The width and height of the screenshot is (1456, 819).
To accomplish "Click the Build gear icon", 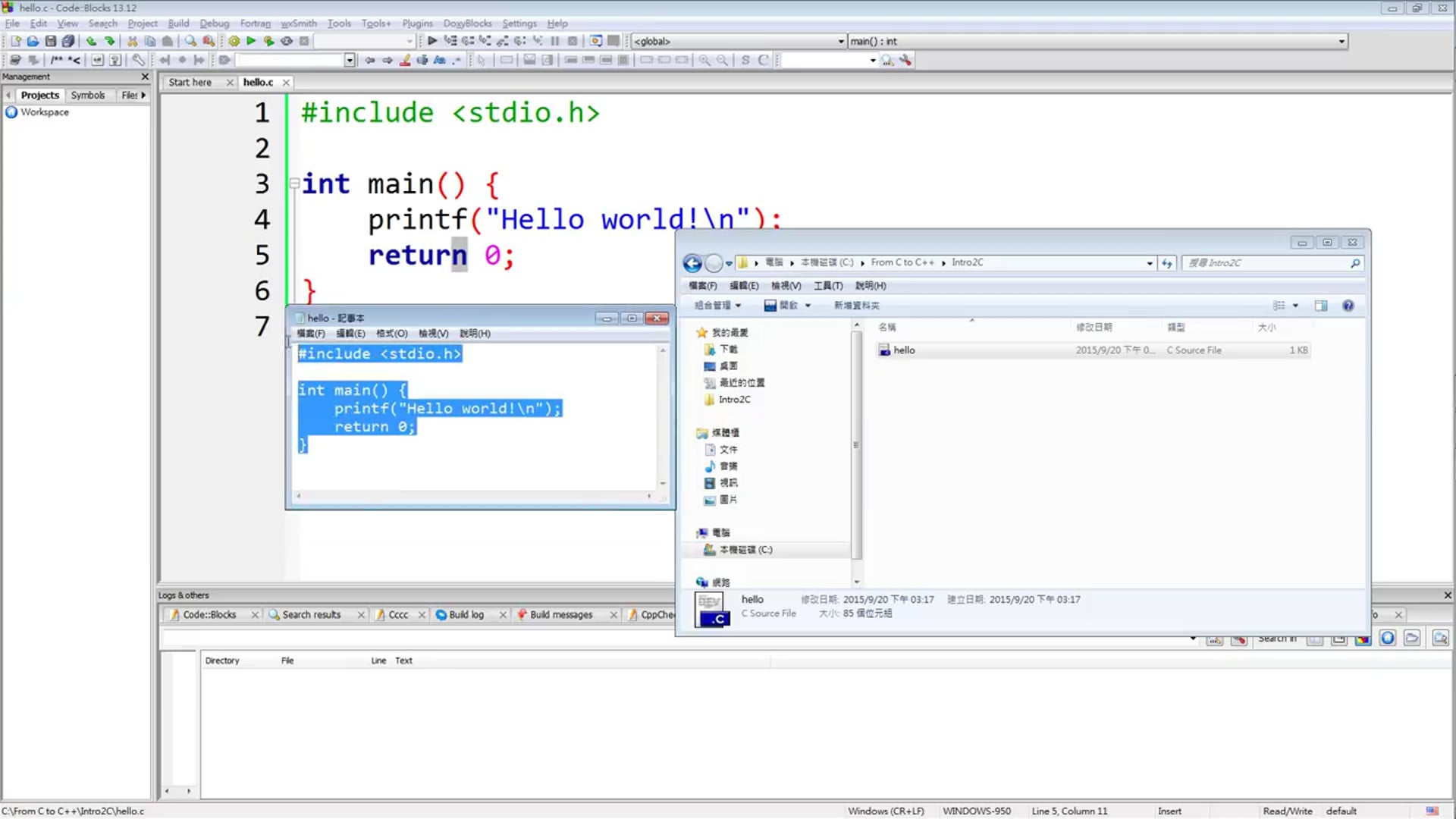I will [x=234, y=41].
